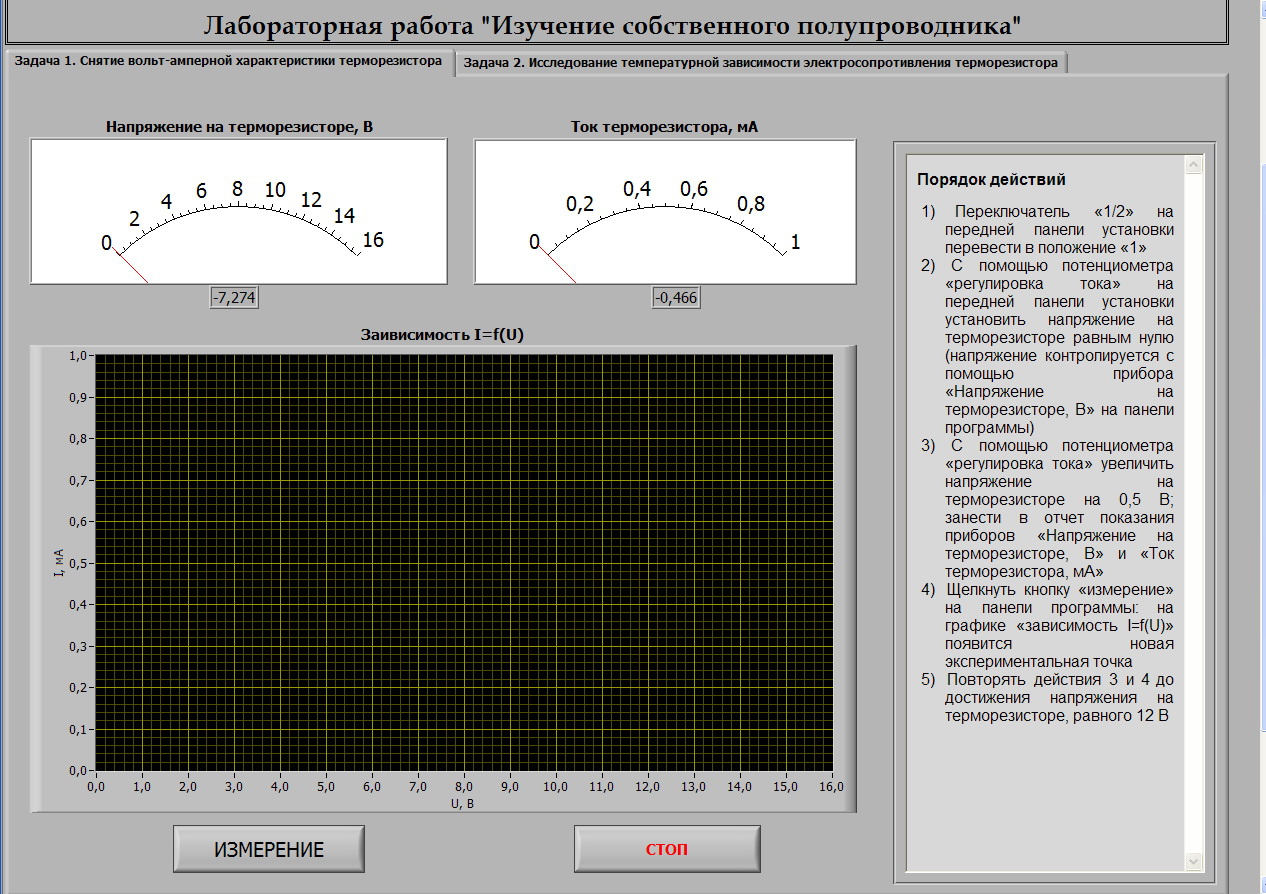Click instruction step 4 about the «измерение» button

pyautogui.click(x=1047, y=625)
